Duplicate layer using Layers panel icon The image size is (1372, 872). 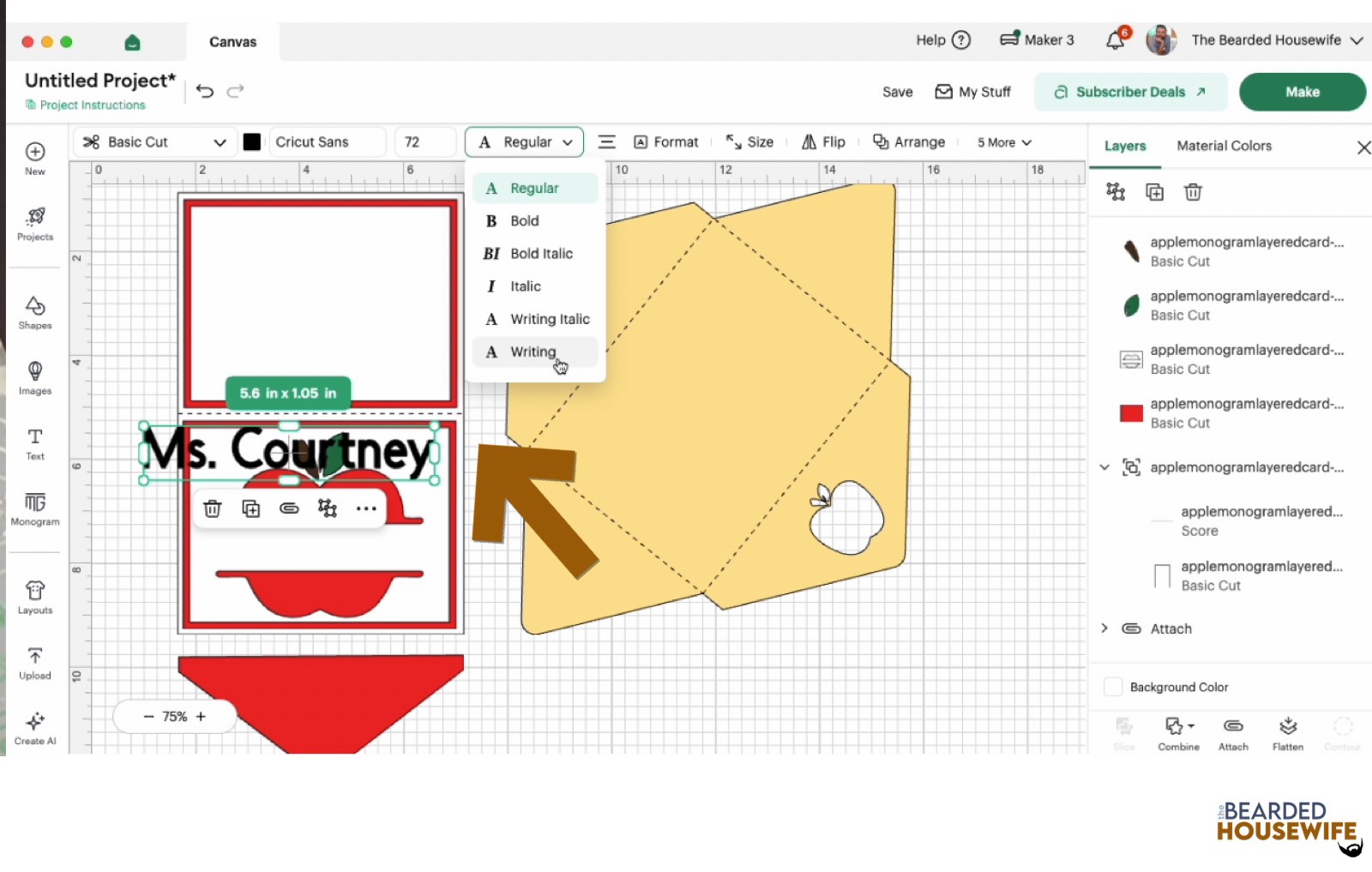tap(1155, 192)
